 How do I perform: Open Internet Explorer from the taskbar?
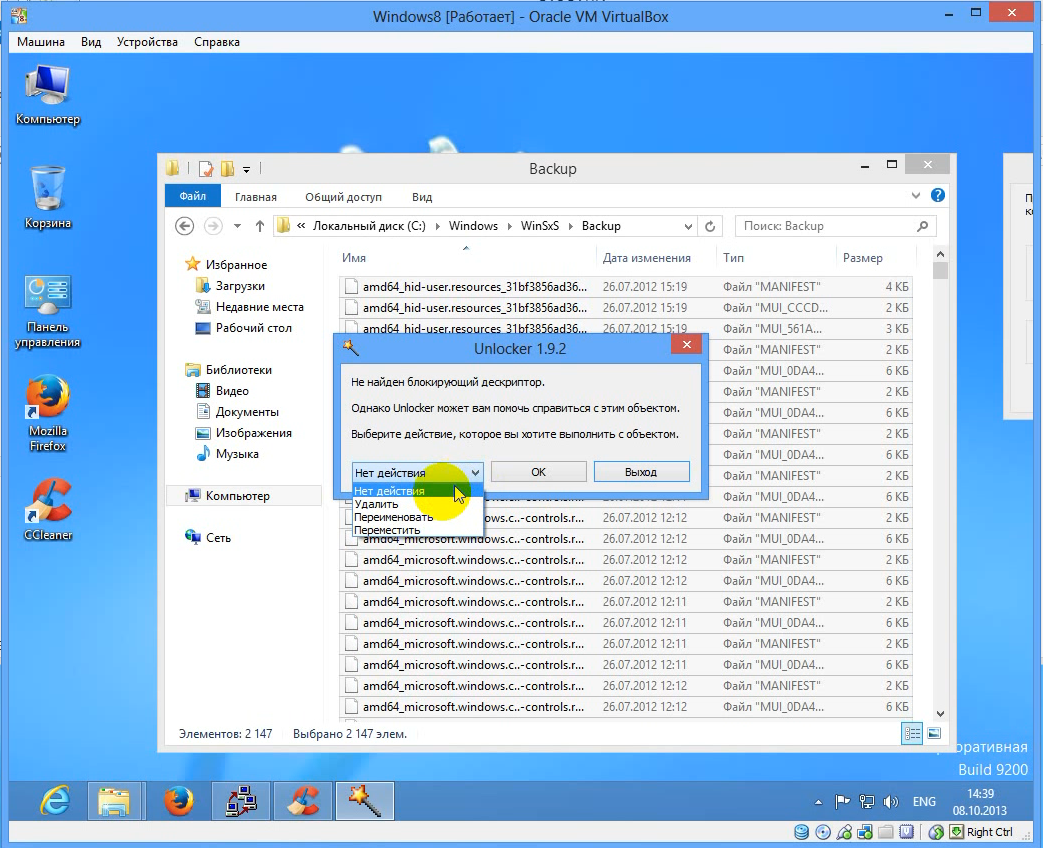point(55,801)
